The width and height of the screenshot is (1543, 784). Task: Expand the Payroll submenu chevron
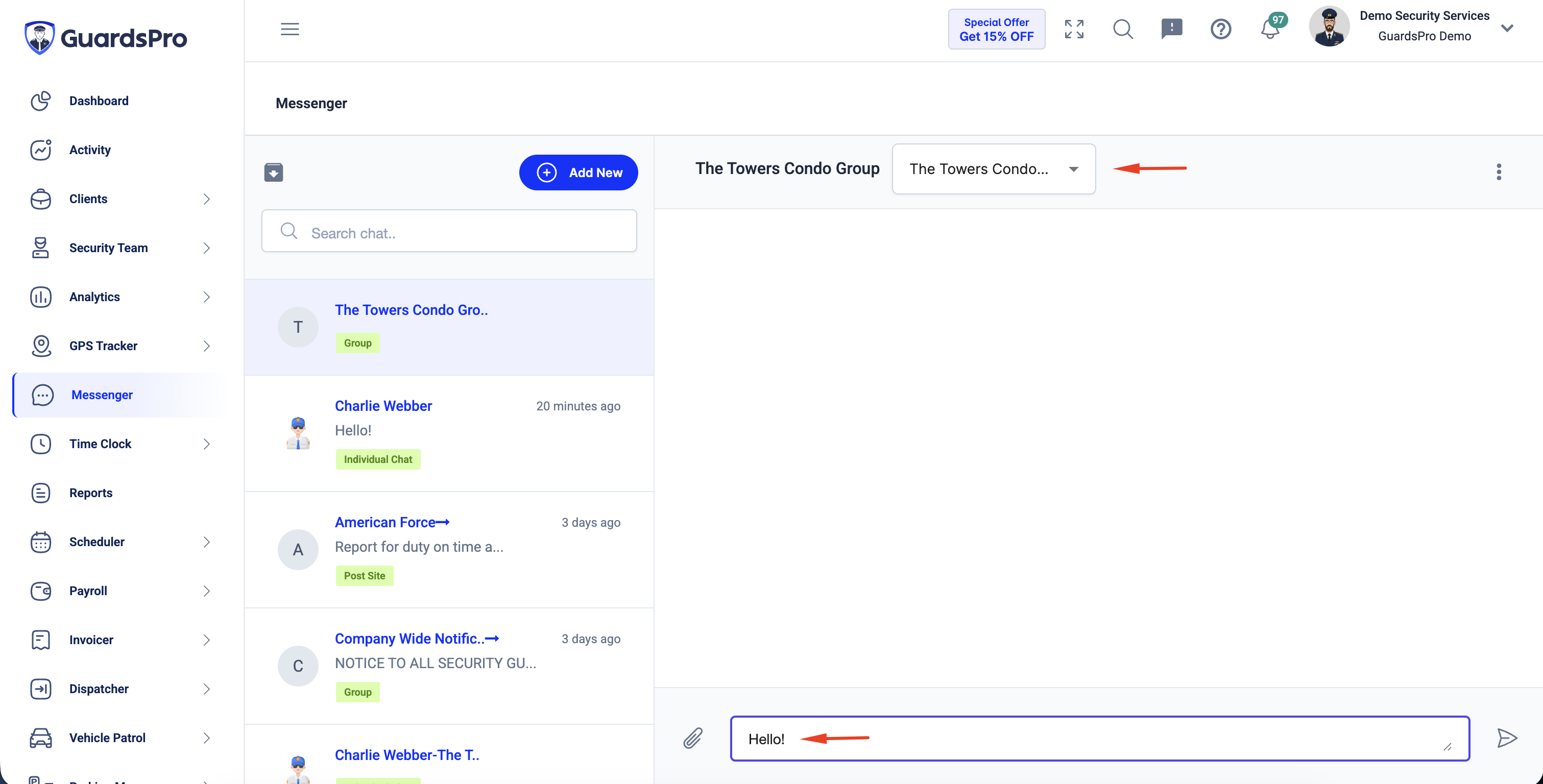[207, 591]
